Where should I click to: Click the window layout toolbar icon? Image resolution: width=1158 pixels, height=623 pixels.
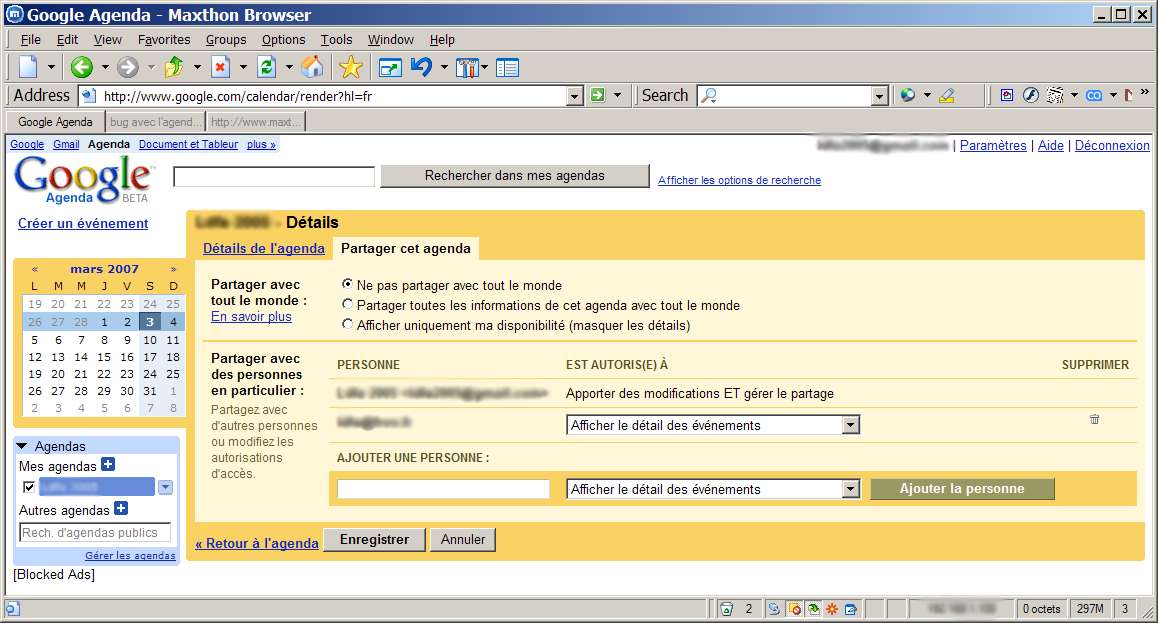(x=389, y=68)
